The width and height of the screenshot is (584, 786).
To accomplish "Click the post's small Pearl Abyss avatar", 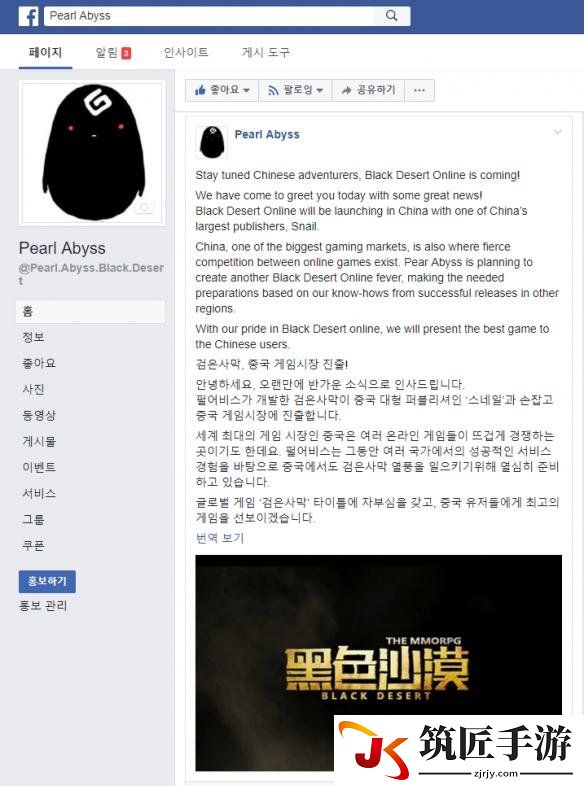I will [212, 142].
